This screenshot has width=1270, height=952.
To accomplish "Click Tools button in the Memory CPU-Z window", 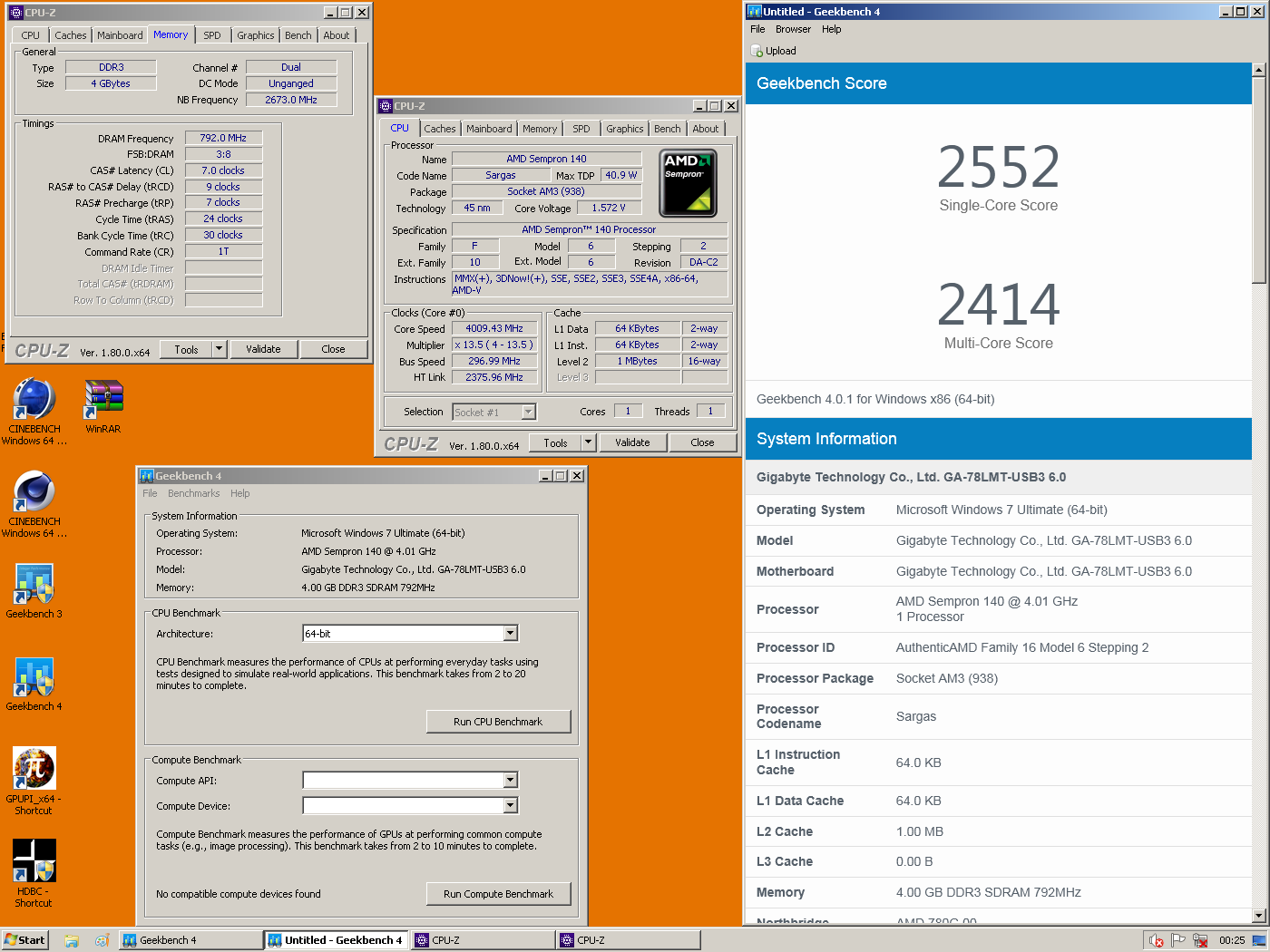I will [x=187, y=349].
